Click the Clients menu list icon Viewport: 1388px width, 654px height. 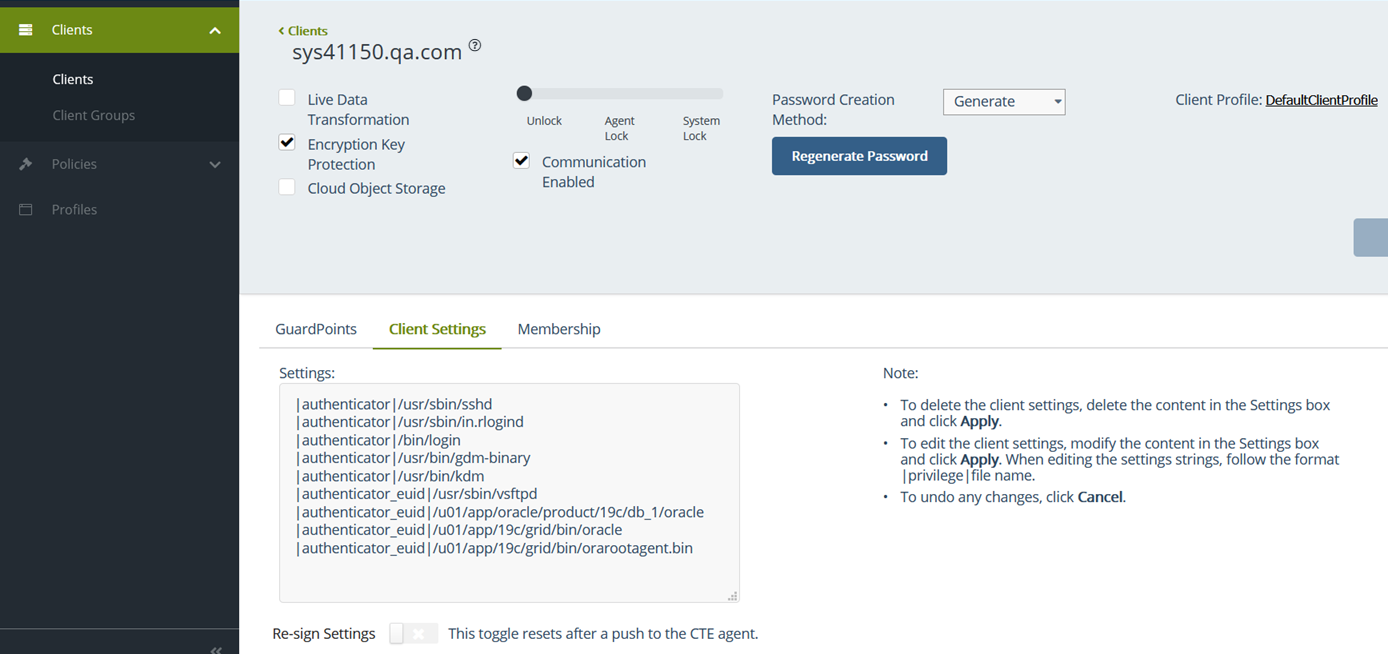[26, 30]
